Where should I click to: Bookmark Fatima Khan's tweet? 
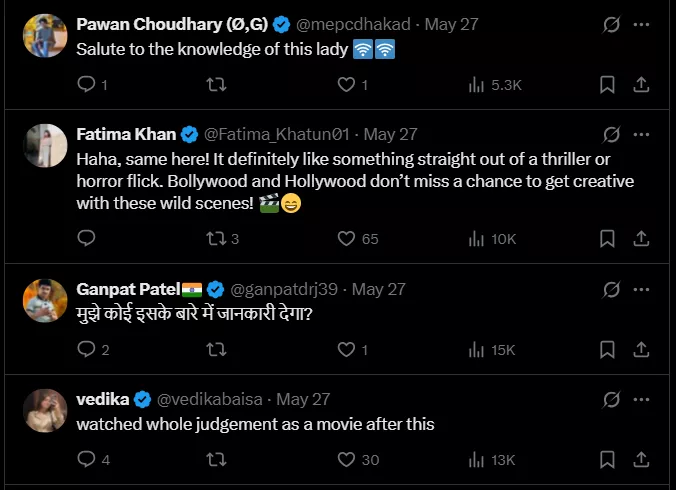(x=606, y=239)
